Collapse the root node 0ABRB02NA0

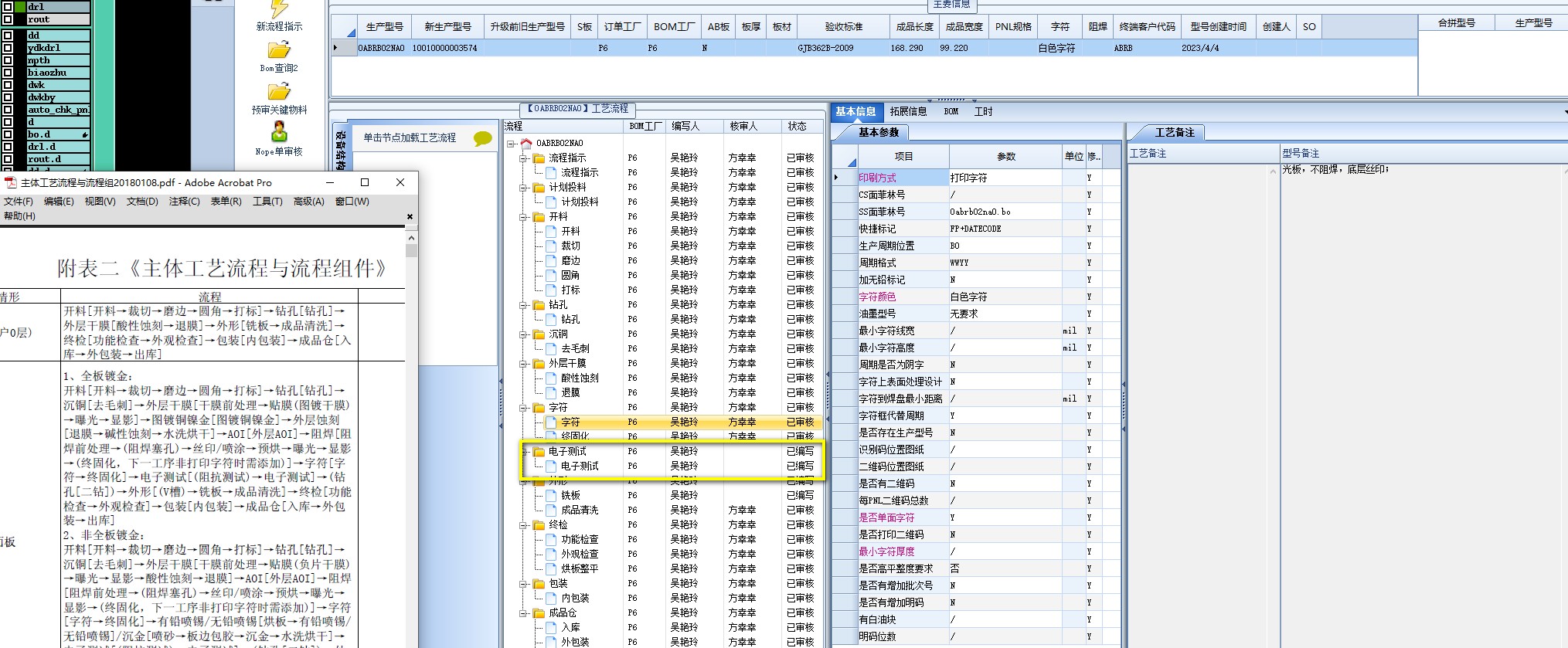pos(511,143)
